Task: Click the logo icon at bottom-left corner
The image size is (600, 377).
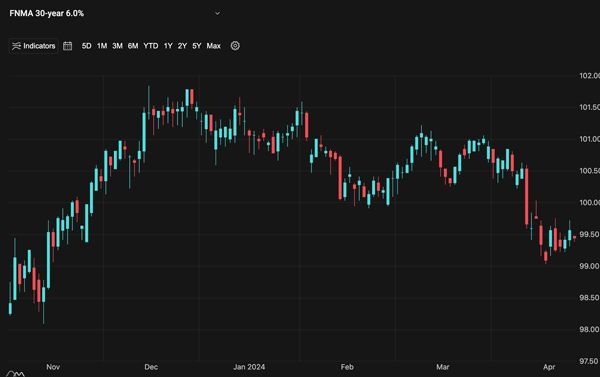Action: pyautogui.click(x=16, y=374)
